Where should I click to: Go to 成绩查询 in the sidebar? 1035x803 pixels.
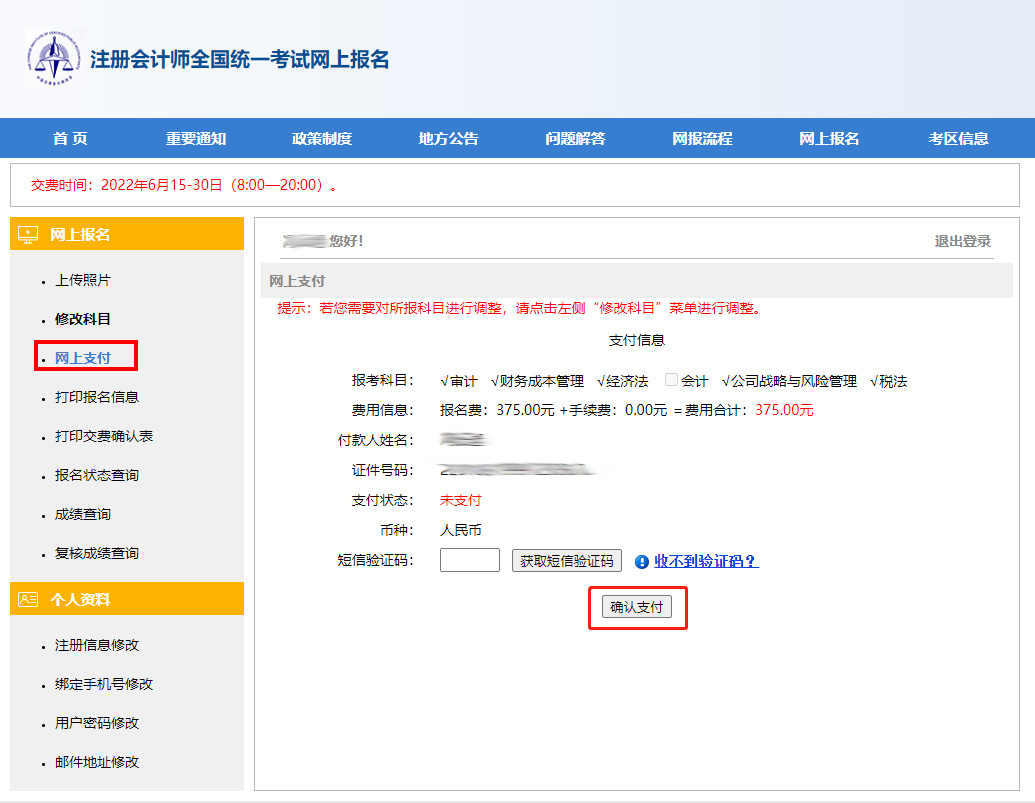[x=83, y=514]
